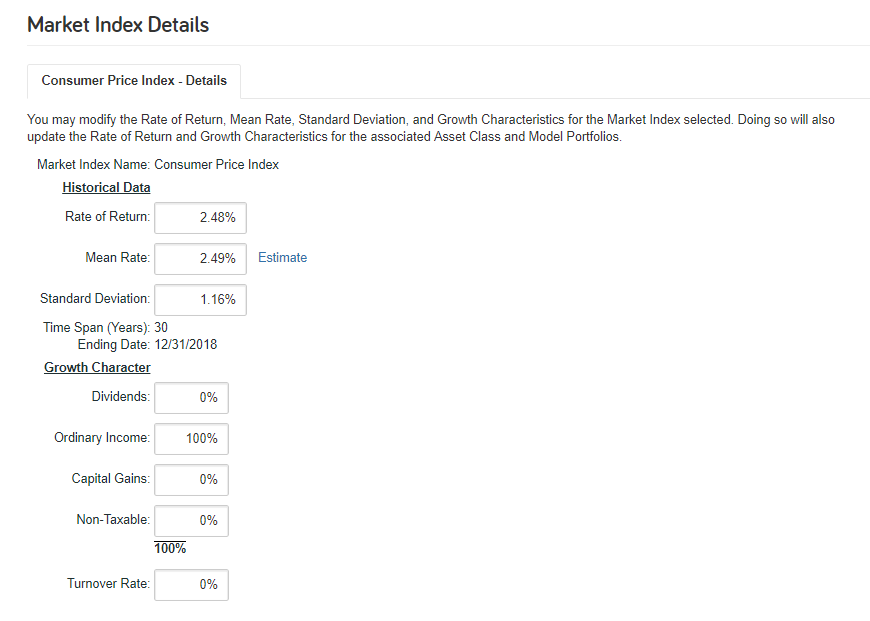Click the Market Index Details page title
This screenshot has height=621, width=870.
[x=118, y=25]
